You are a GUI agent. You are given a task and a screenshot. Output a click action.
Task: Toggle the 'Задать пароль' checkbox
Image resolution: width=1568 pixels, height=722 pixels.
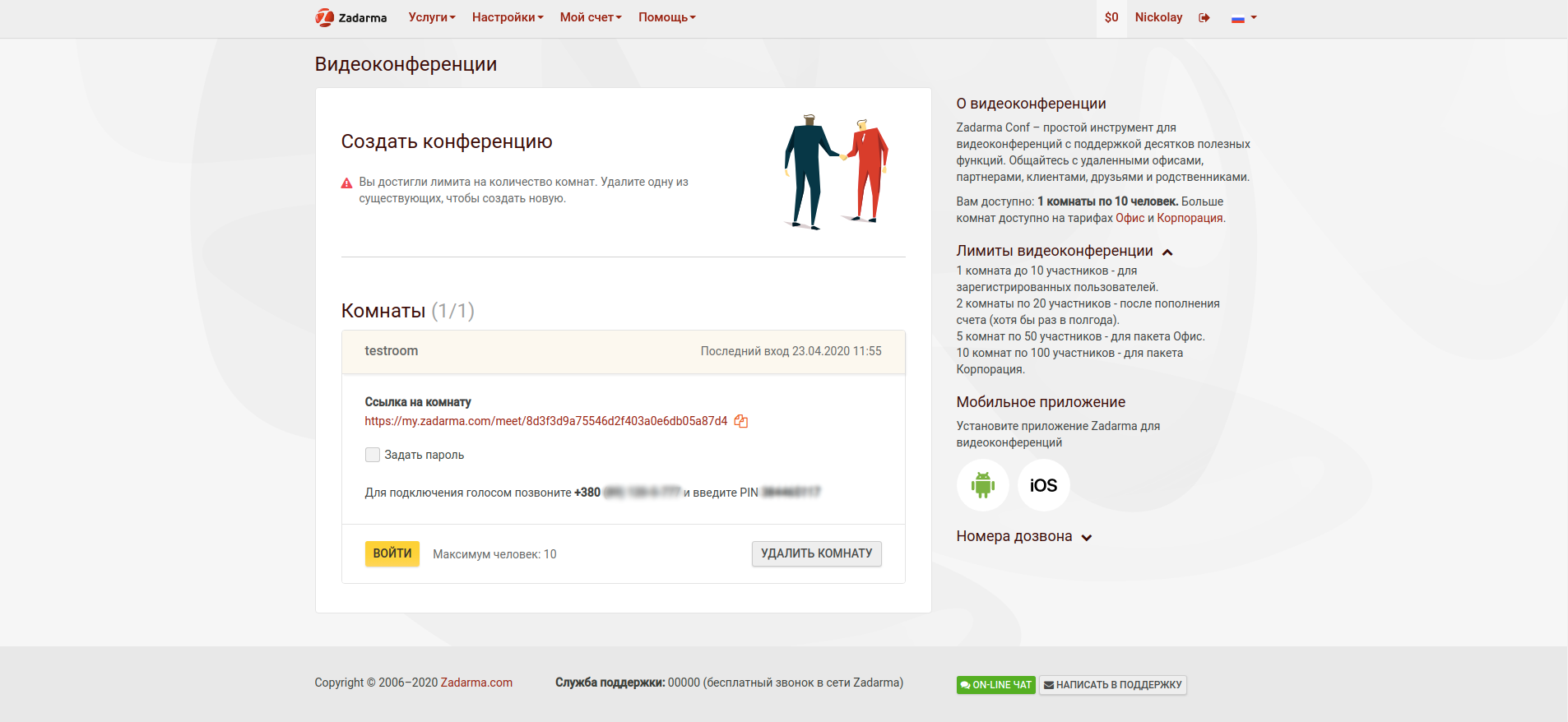pyautogui.click(x=373, y=455)
